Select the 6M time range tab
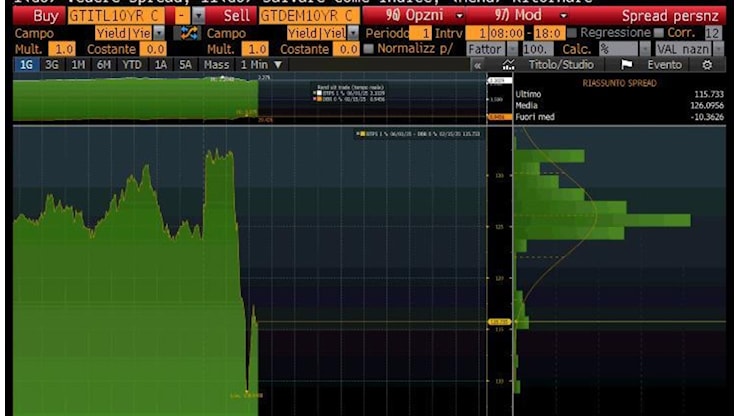This screenshot has width=740, height=416. point(103,65)
